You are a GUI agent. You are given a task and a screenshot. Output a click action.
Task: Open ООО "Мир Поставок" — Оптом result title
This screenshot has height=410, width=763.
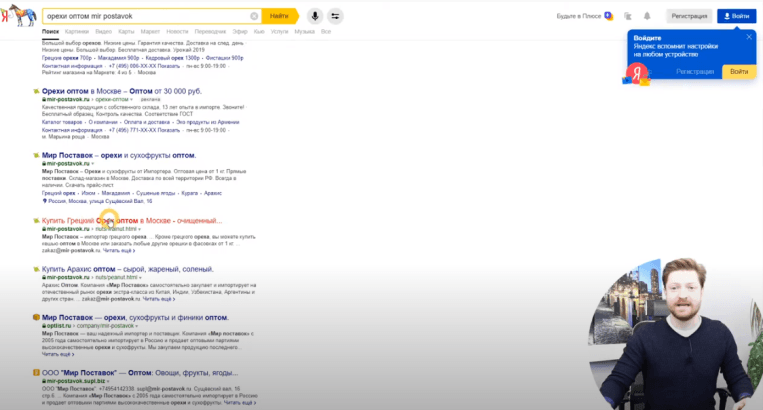point(140,373)
